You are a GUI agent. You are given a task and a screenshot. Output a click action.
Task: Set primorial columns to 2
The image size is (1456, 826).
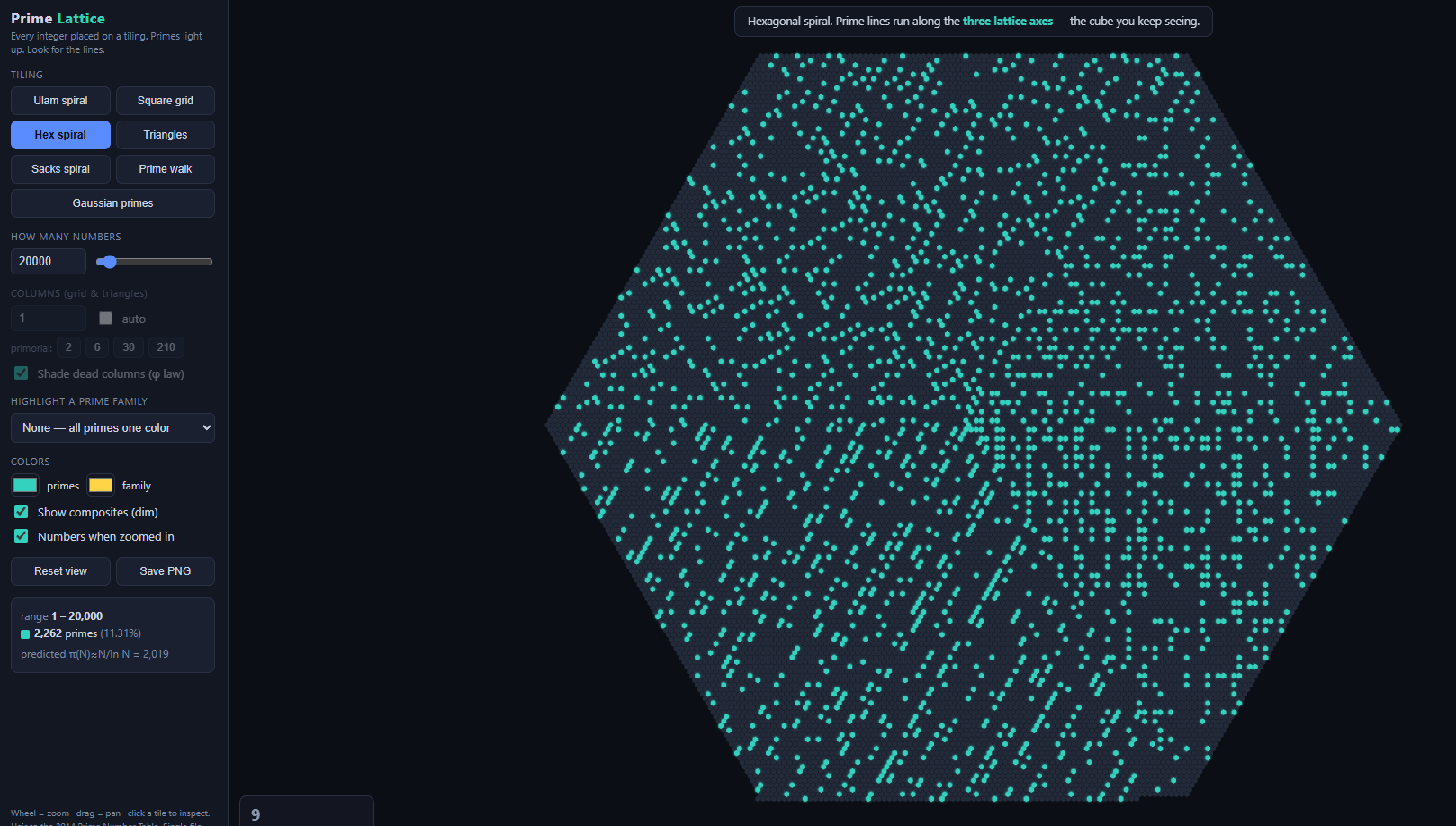click(x=68, y=347)
